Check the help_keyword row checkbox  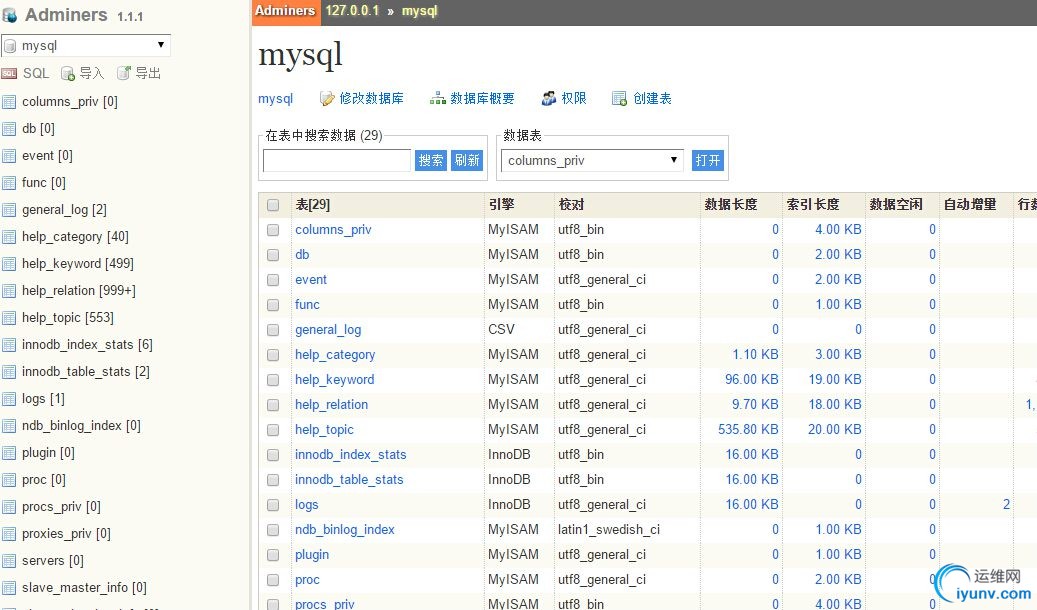click(273, 380)
